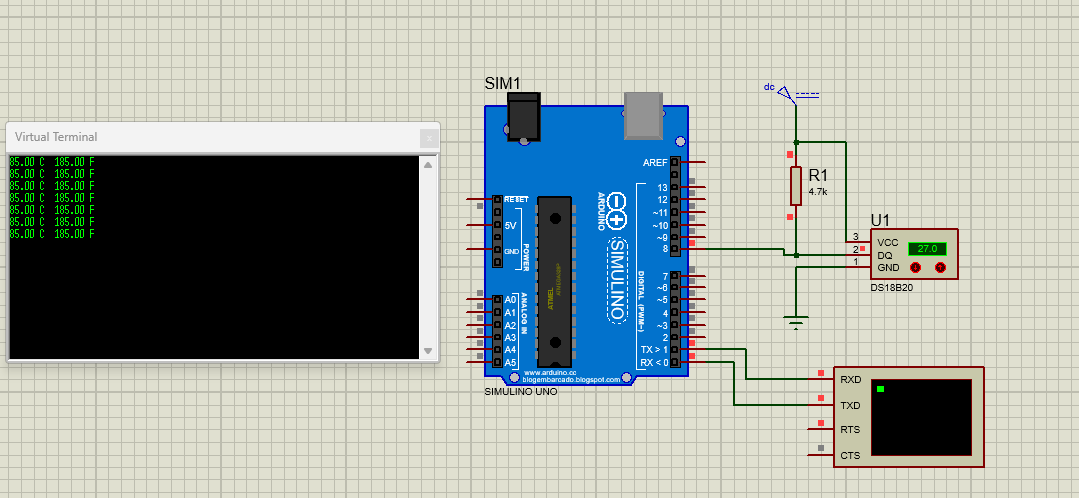This screenshot has width=1079, height=498.
Task: Click the VCC pin label on DS18B20
Action: pos(888,243)
